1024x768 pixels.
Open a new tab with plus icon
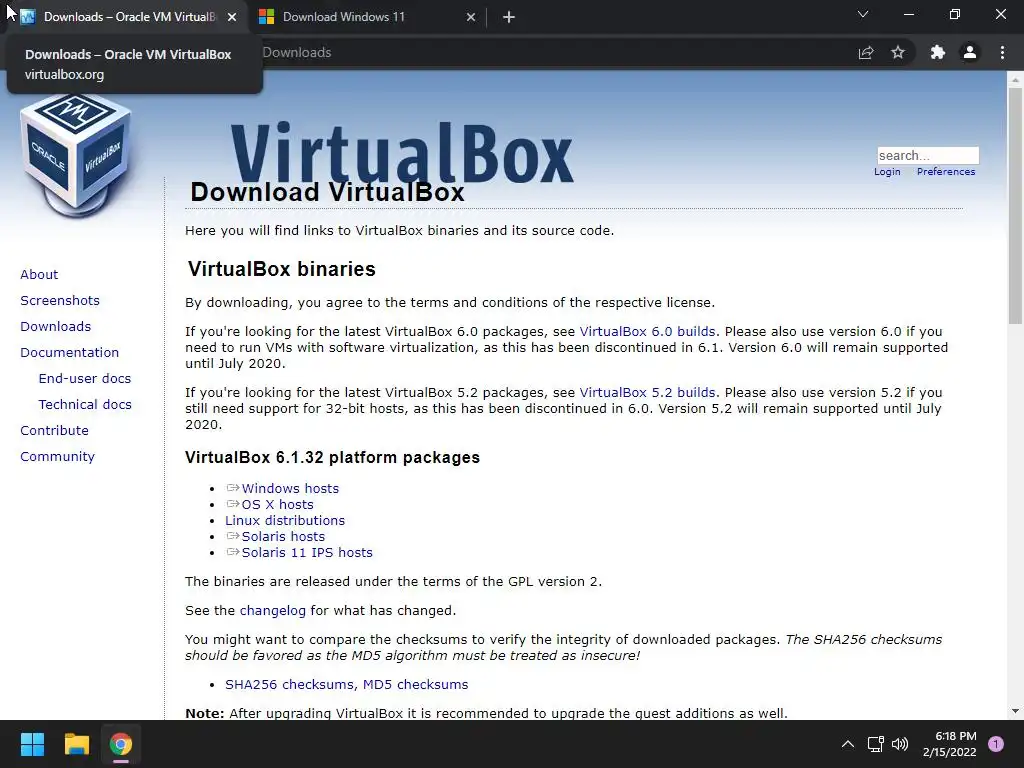tap(509, 17)
